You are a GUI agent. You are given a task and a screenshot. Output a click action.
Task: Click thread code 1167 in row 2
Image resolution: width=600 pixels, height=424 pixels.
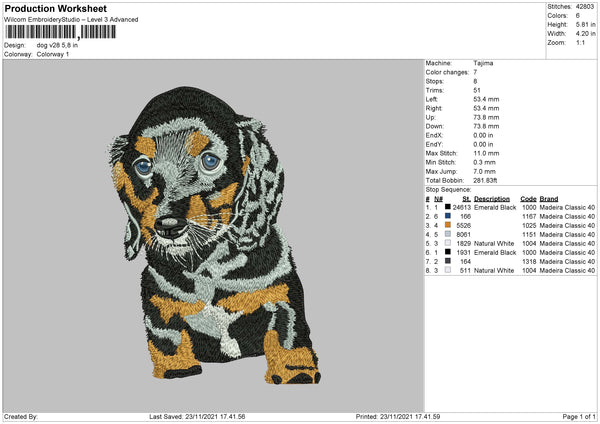[x=529, y=217]
